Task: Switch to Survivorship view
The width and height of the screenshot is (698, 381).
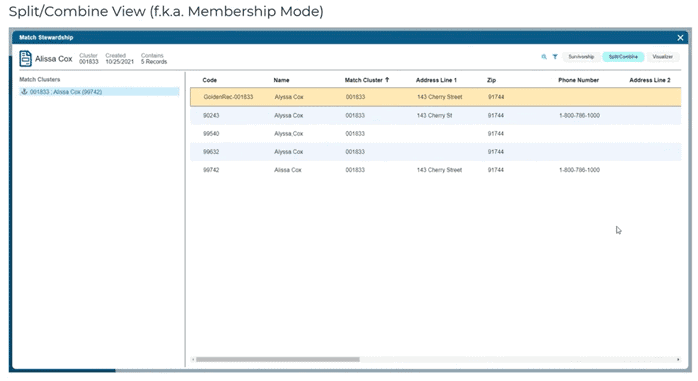Action: tap(581, 57)
